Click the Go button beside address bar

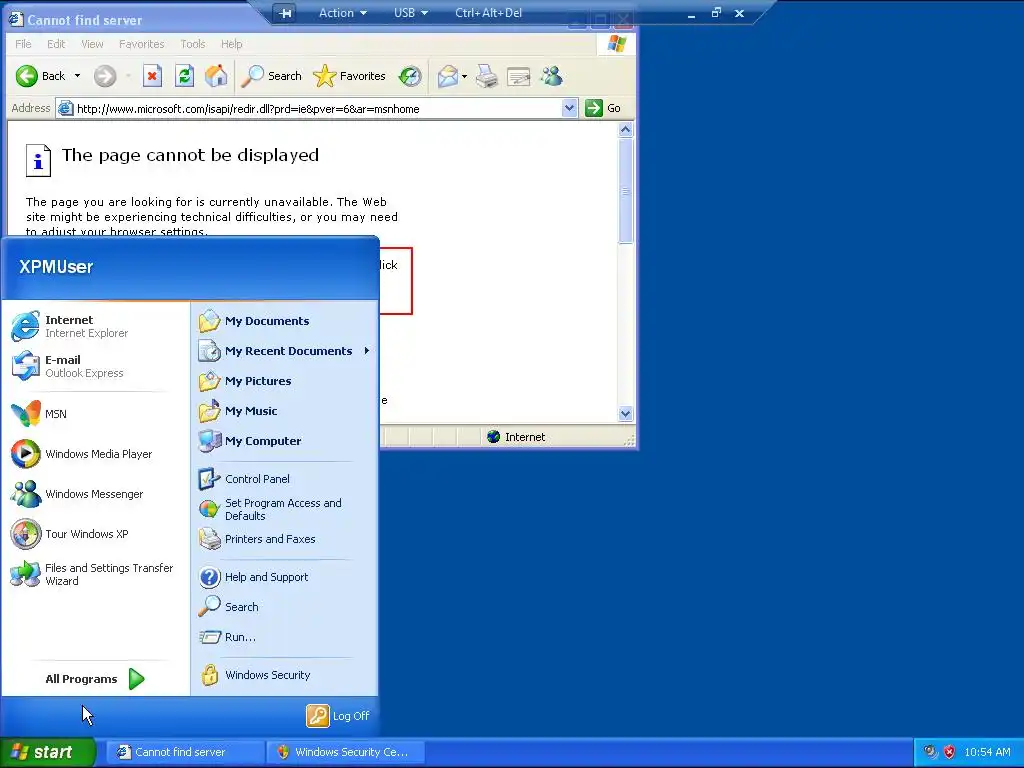[x=603, y=108]
